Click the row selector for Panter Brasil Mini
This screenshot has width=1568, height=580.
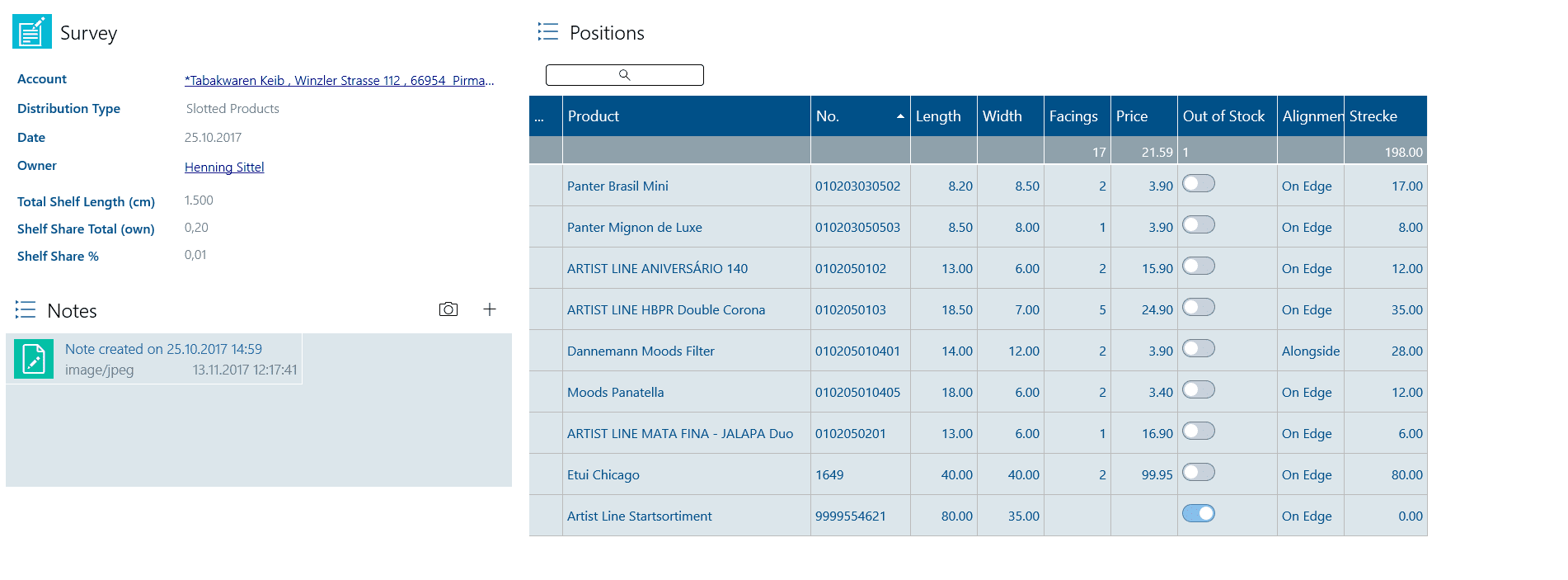point(546,186)
